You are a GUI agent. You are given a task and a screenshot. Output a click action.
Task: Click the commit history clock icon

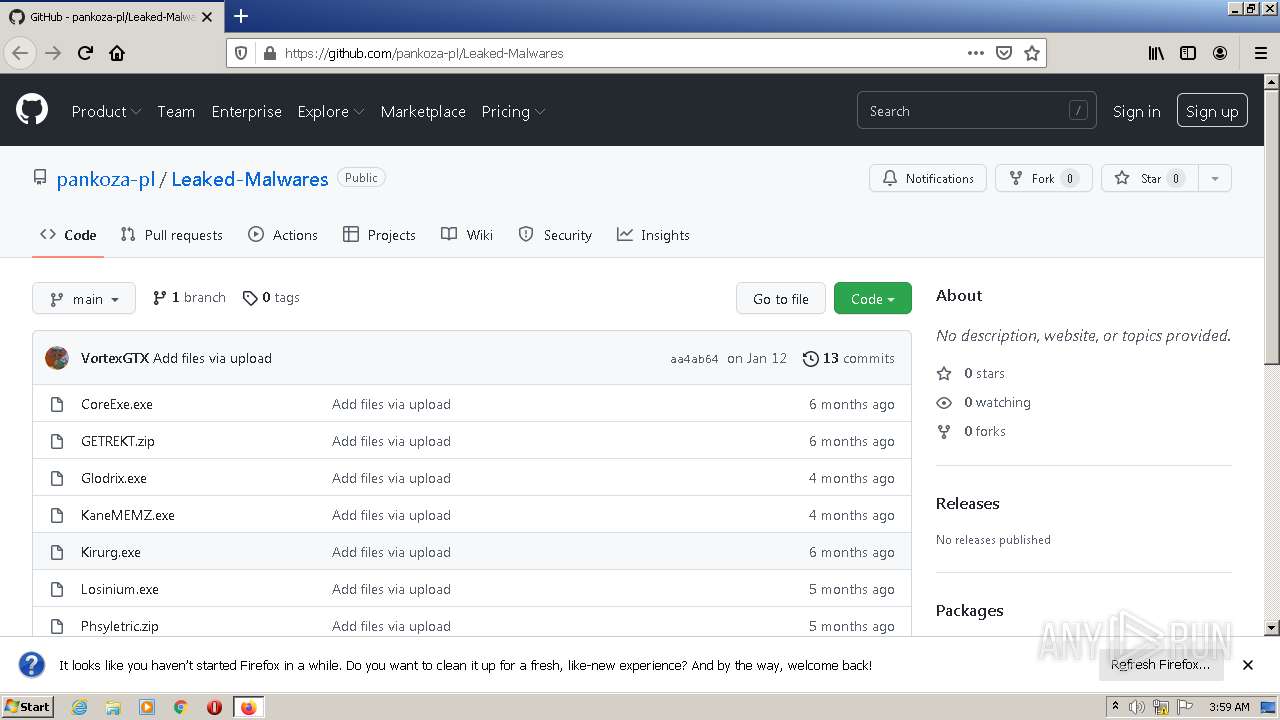810,358
